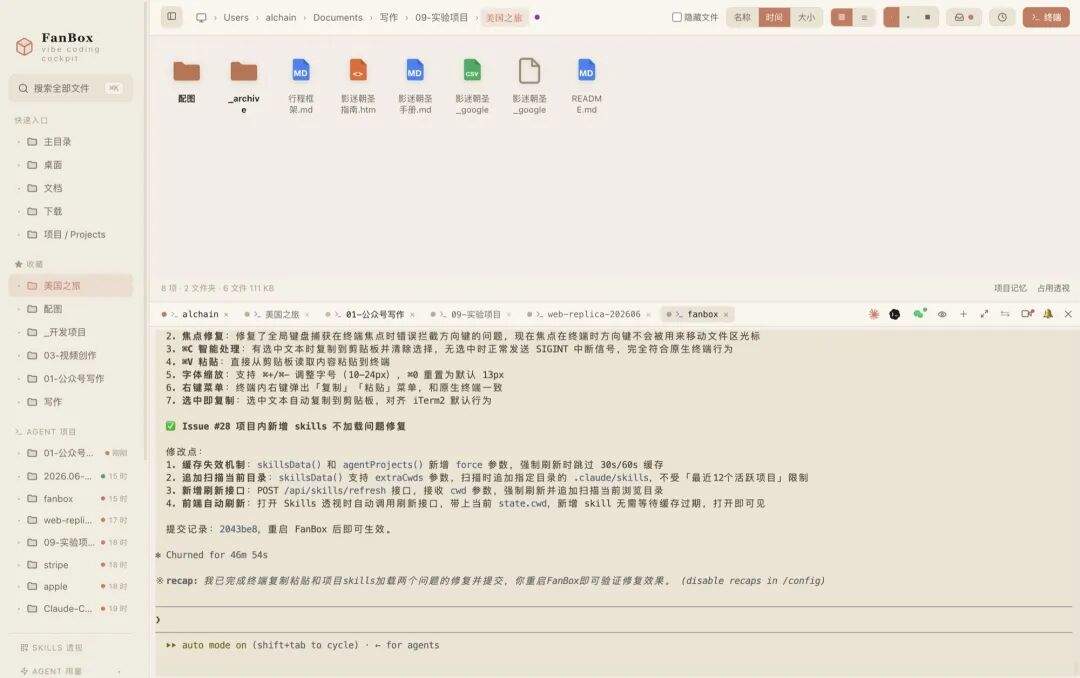Viewport: 1080px width, 678px height.
Task: Select the largest icon size
Action: tap(928, 17)
